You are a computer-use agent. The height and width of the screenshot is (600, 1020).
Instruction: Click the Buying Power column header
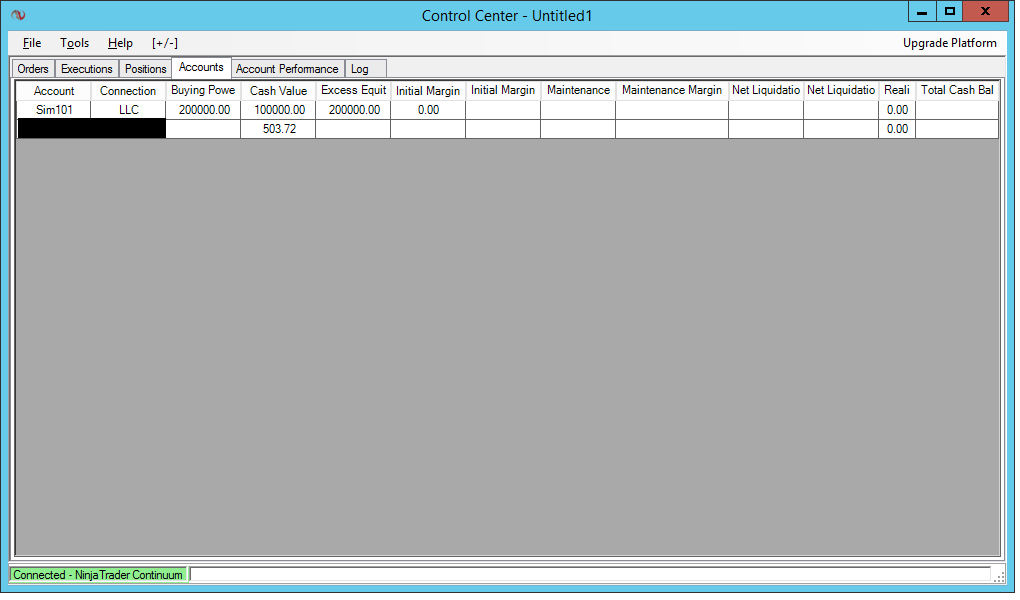tap(203, 90)
